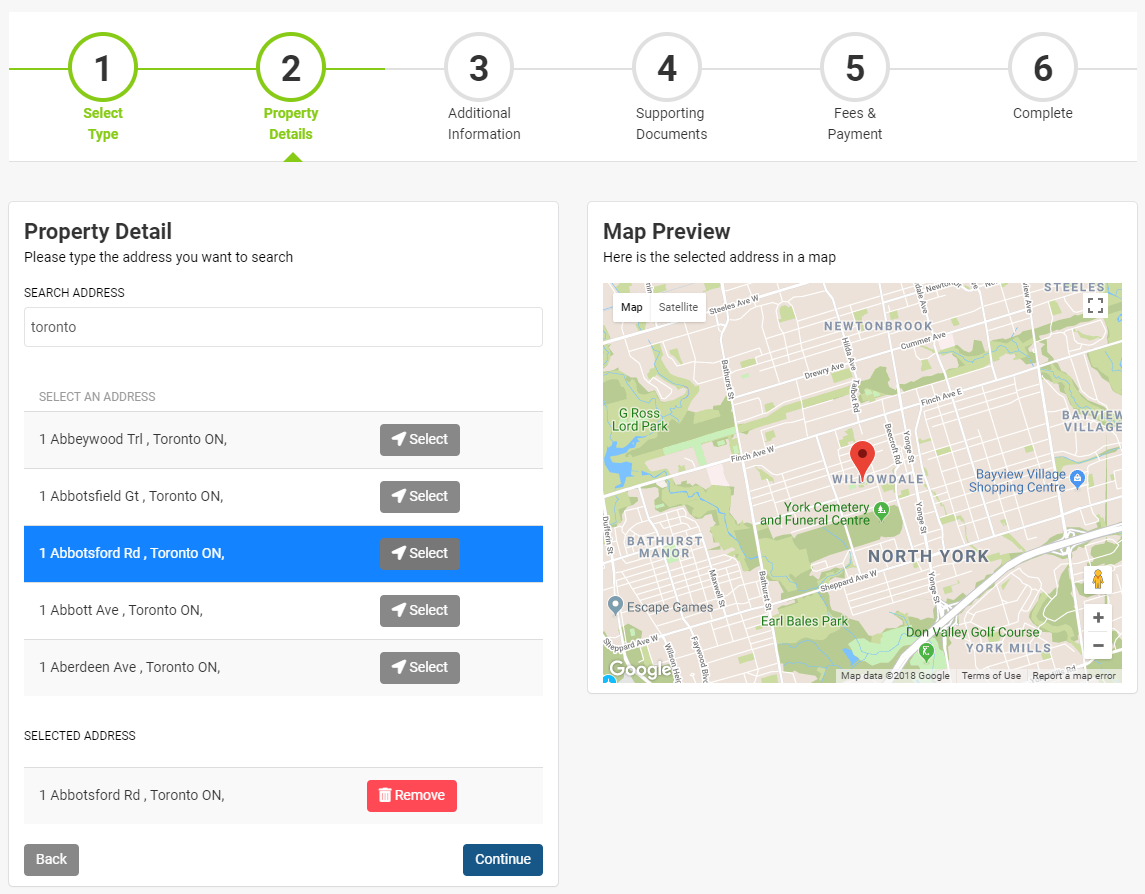Click the Pegman Street View icon

1097,578
